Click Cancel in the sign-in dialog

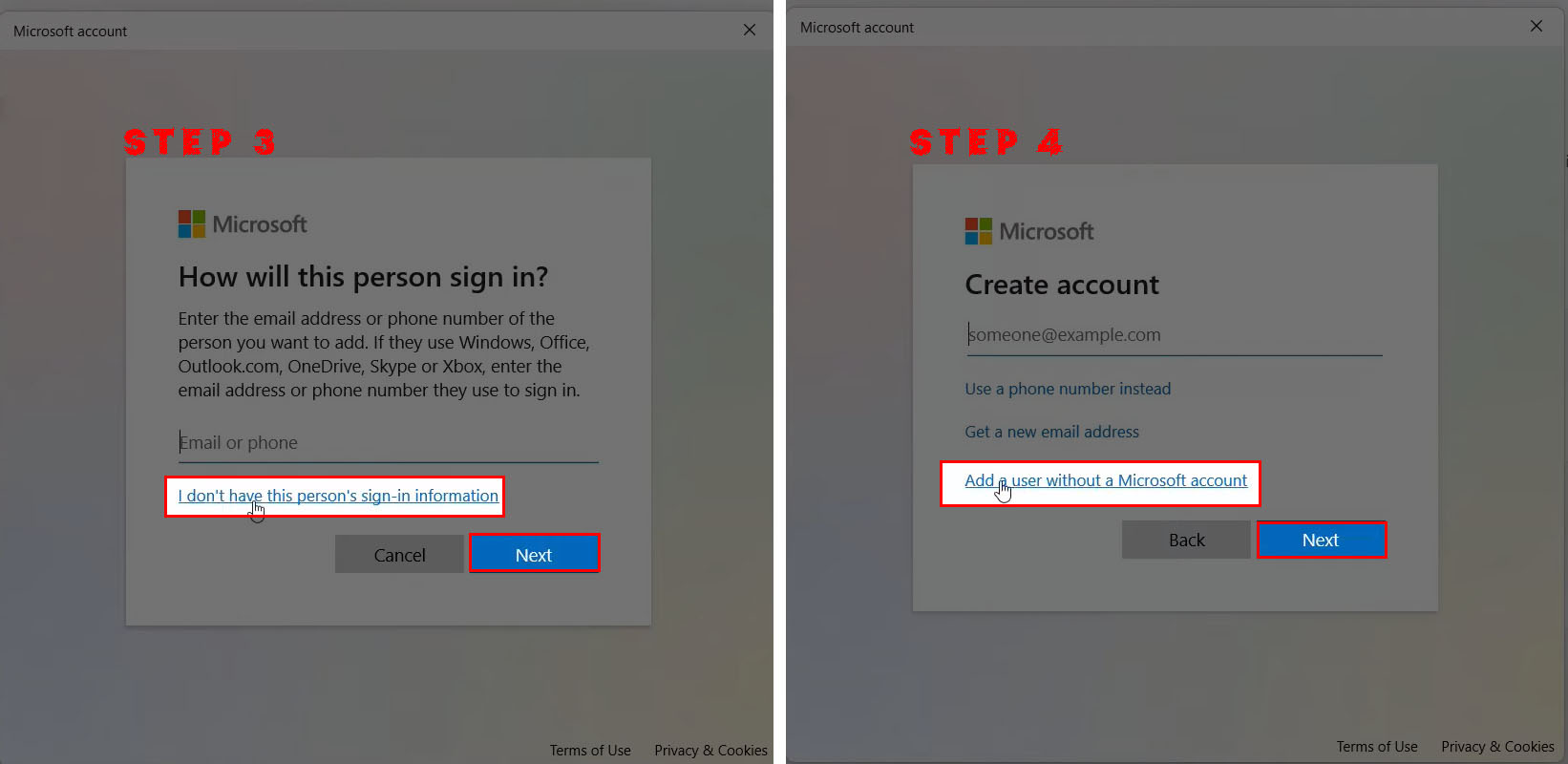click(399, 555)
